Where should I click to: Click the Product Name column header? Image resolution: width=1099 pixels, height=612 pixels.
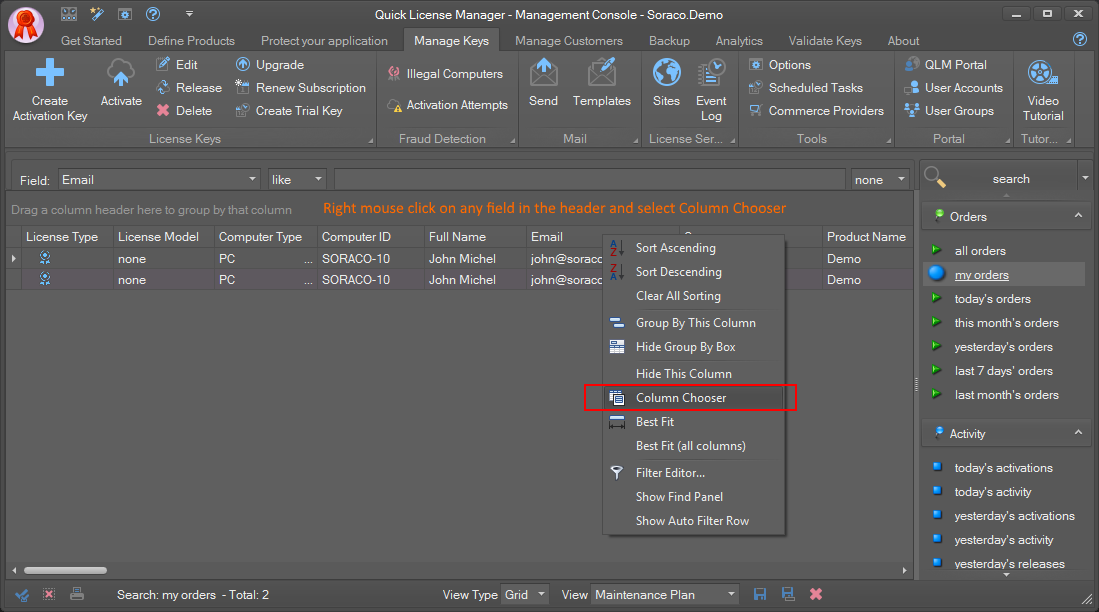tap(866, 237)
